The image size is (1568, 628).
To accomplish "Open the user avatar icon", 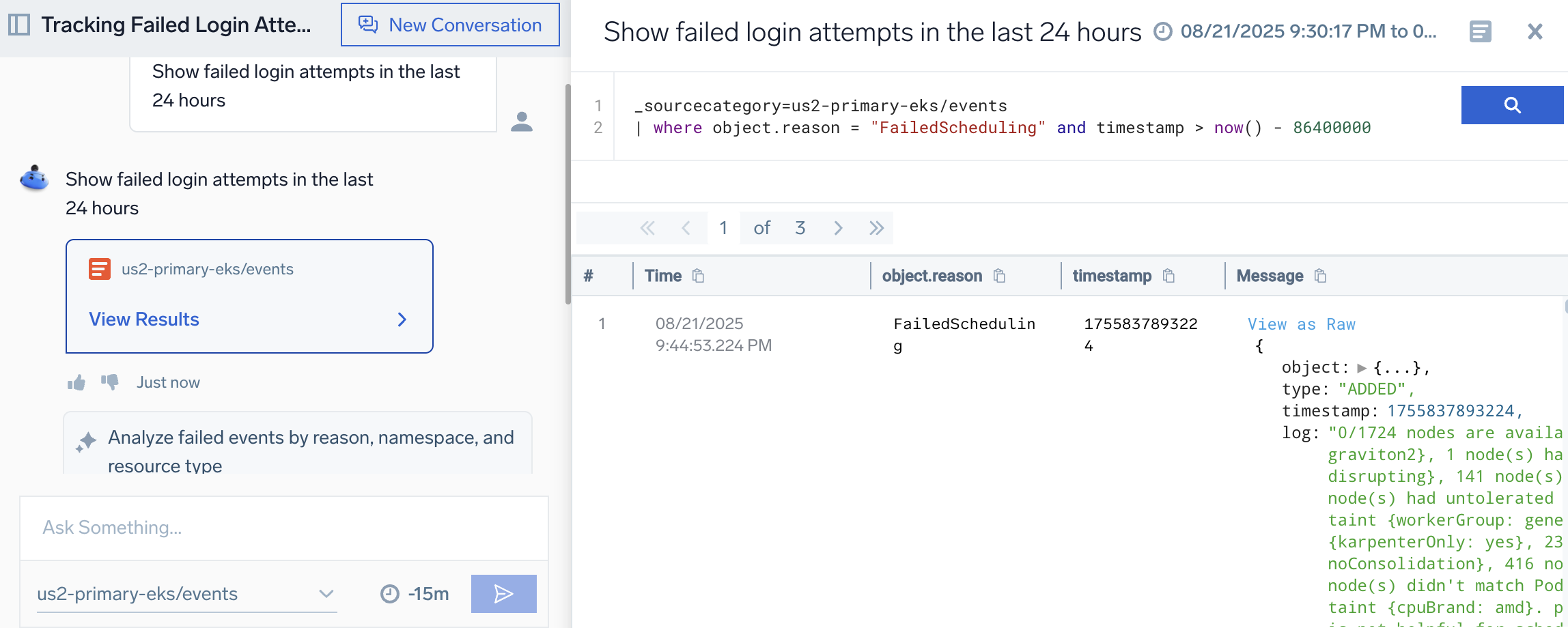I will pos(522,122).
